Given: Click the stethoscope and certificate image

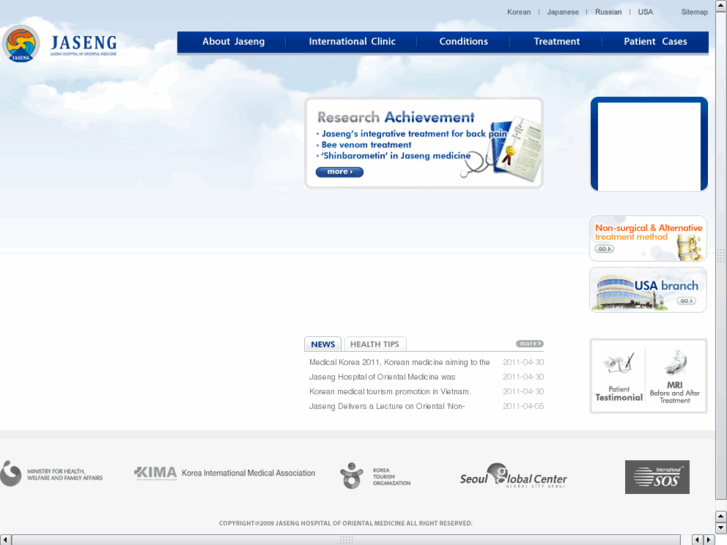Looking at the screenshot, I should (x=503, y=147).
